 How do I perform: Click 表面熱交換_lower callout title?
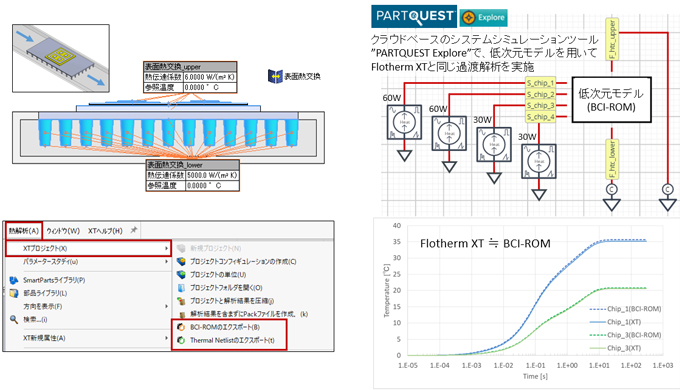pyautogui.click(x=192, y=165)
